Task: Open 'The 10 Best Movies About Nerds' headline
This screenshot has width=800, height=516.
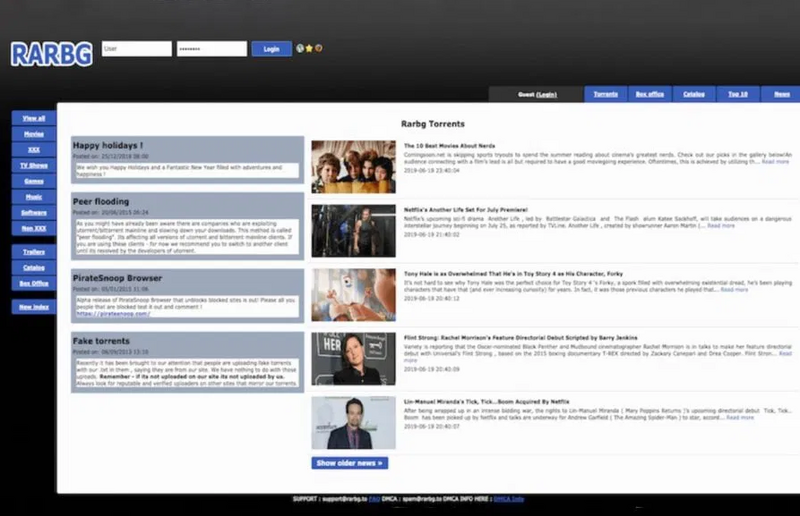Action: pyautogui.click(x=449, y=146)
